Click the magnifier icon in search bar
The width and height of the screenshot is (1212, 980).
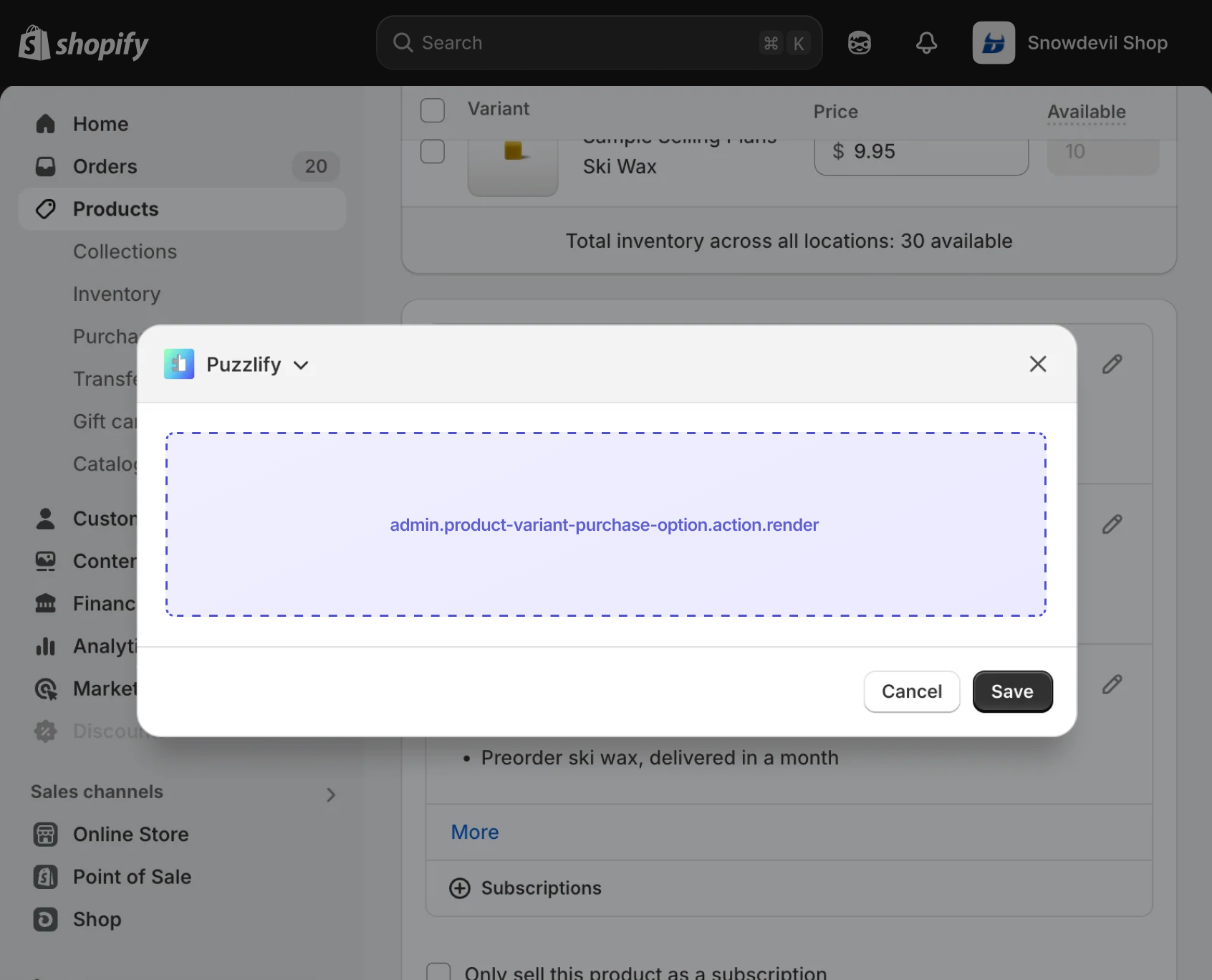(x=403, y=43)
